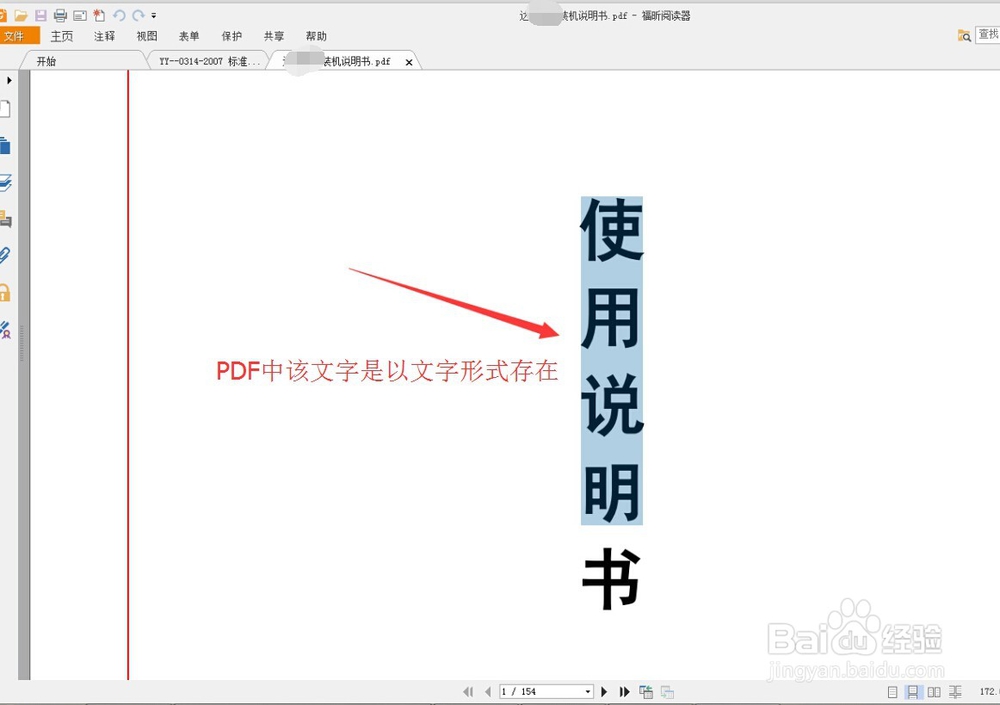Click the Print icon in the toolbar
Image resolution: width=1000 pixels, height=705 pixels.
pos(60,15)
